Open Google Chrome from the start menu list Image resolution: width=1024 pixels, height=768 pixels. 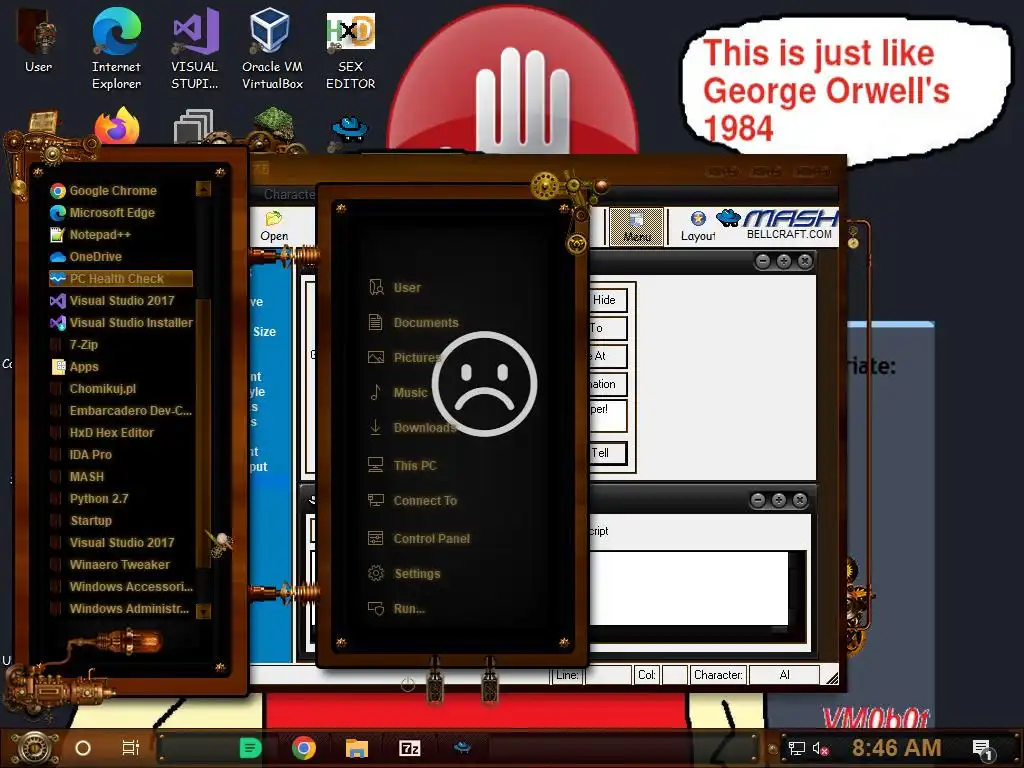[121, 191]
